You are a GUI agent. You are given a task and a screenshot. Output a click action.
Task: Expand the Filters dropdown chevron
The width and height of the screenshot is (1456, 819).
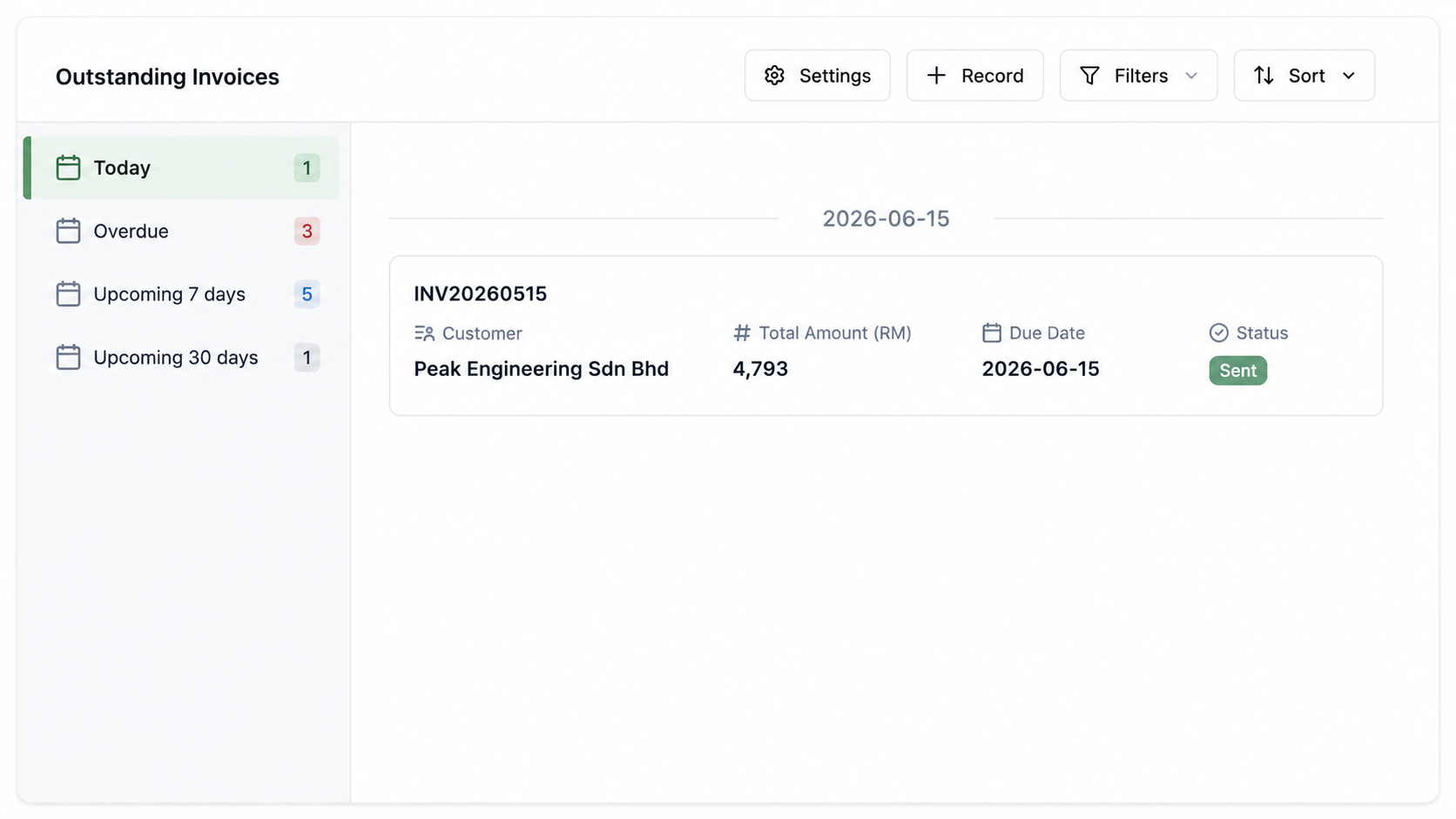pos(1191,76)
